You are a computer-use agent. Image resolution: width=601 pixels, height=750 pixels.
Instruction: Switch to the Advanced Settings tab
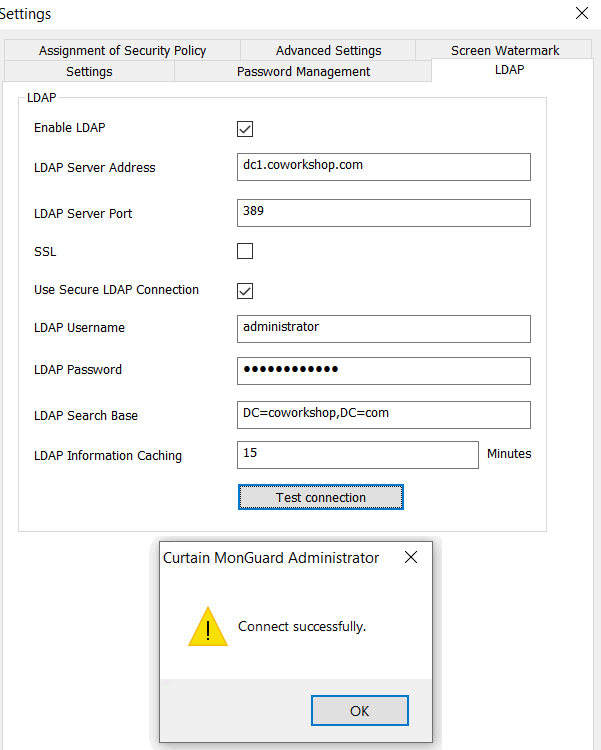(x=328, y=50)
